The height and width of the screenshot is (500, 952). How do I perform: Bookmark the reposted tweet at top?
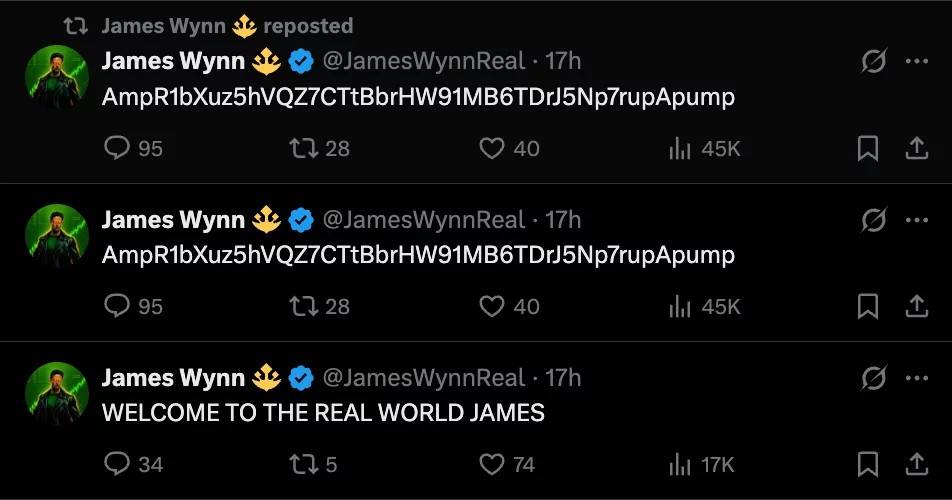(x=868, y=148)
